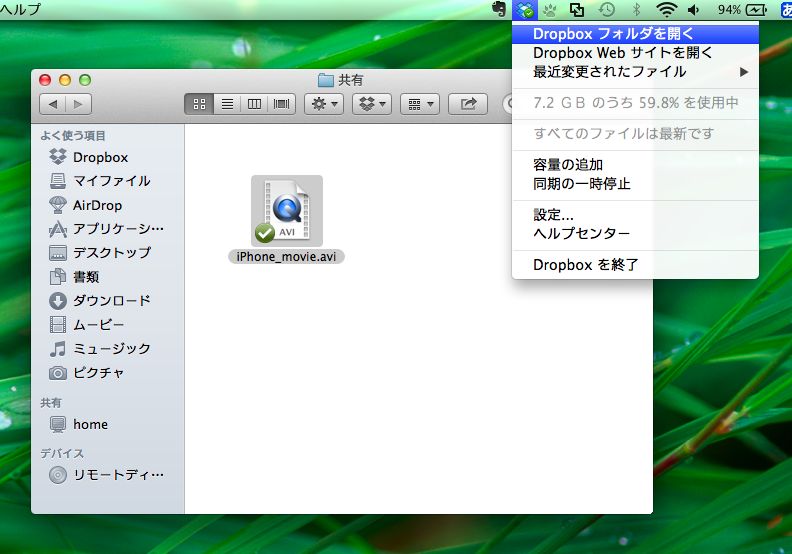Screen dimensions: 792x554
Task: Click the デバイス sidebar header
Action: (62, 454)
